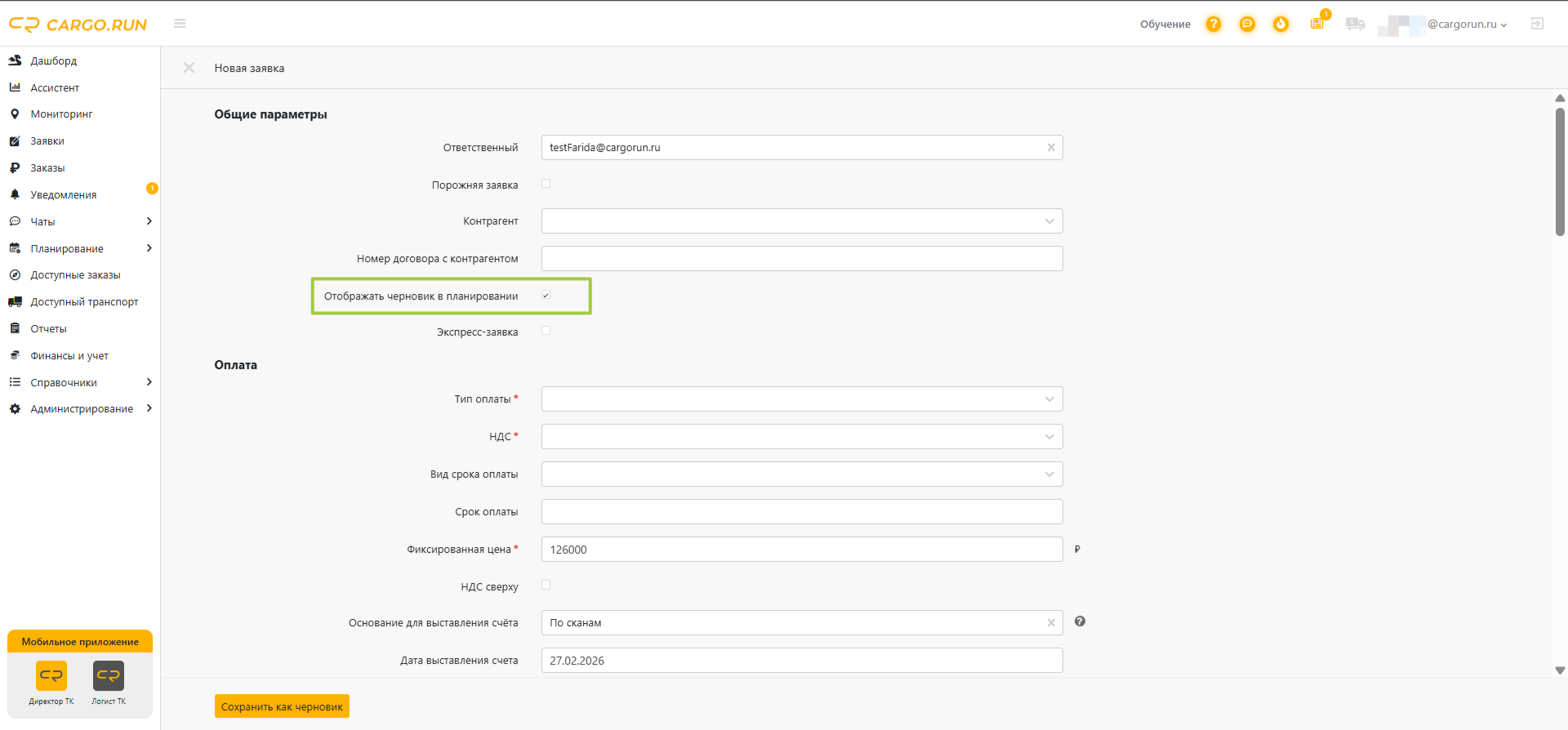Open the chat bubble icon in header
Screen dimensions: 1568x730
[x=1247, y=24]
